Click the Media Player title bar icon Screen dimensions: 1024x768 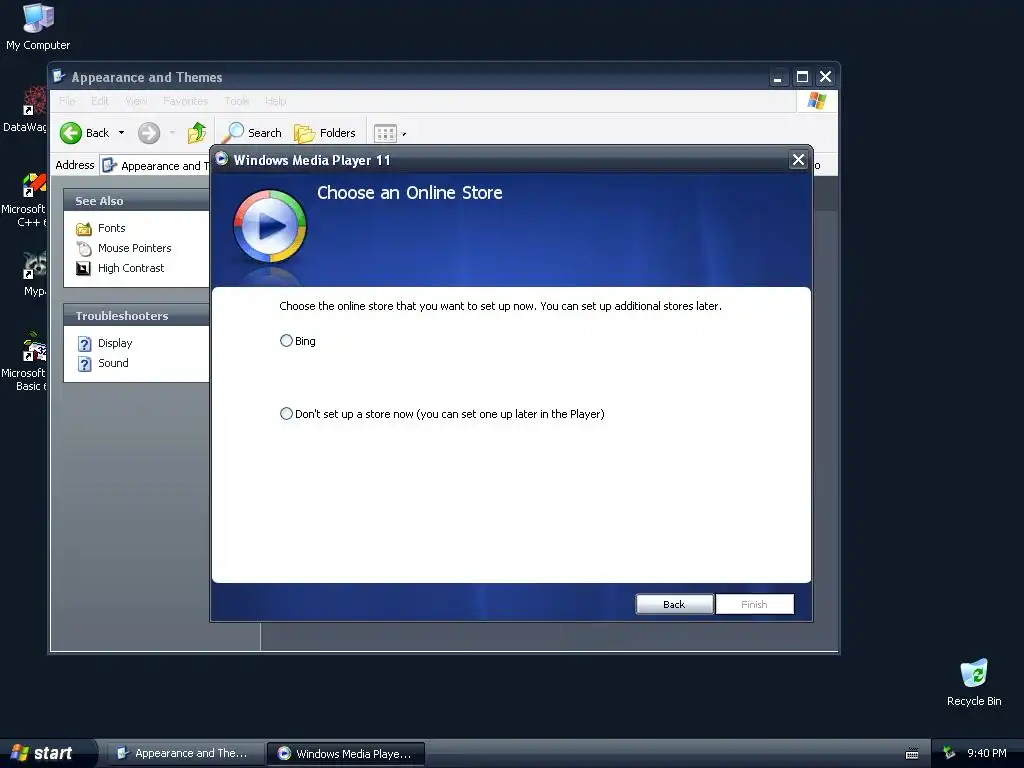click(222, 159)
